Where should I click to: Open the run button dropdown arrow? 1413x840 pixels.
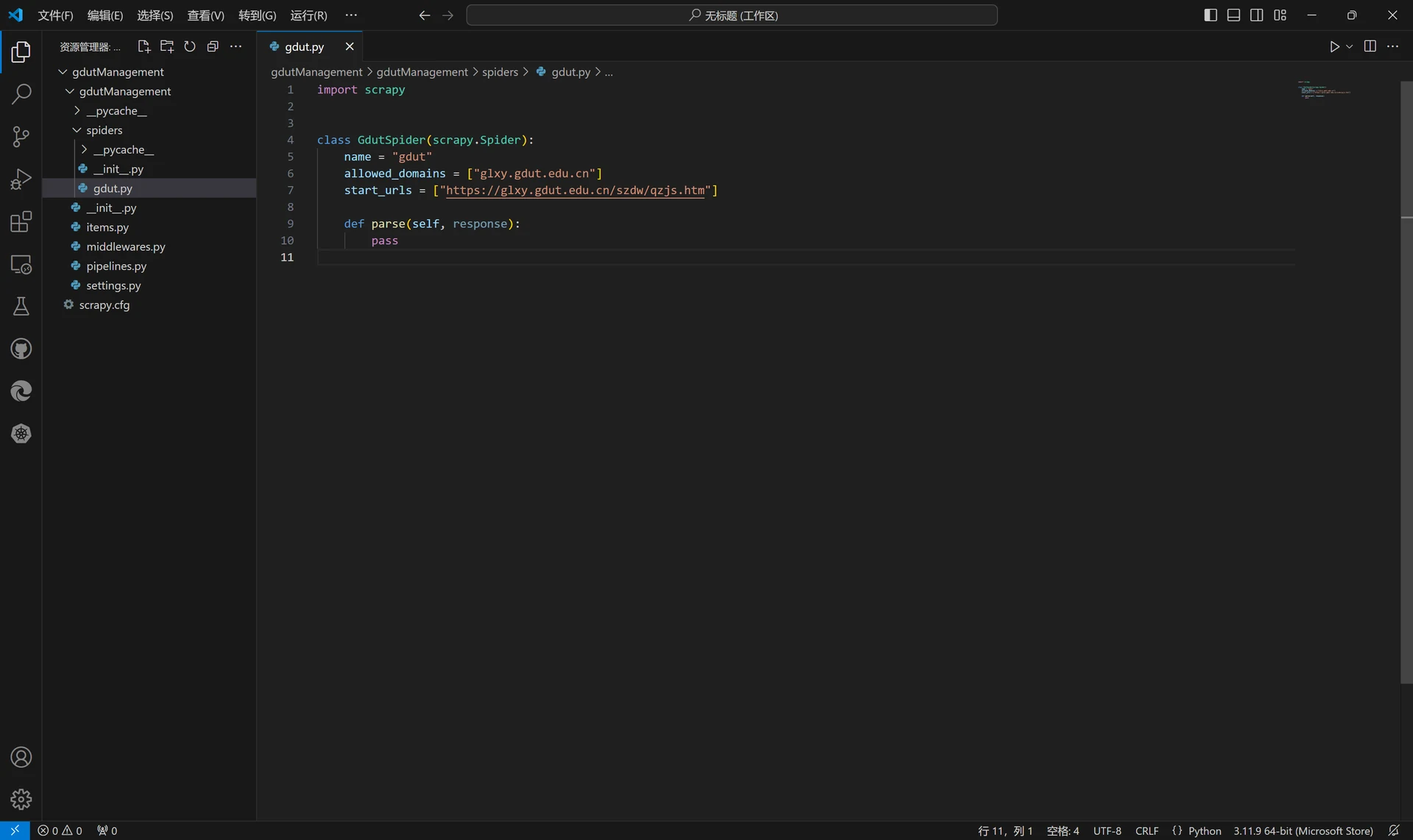[x=1349, y=46]
